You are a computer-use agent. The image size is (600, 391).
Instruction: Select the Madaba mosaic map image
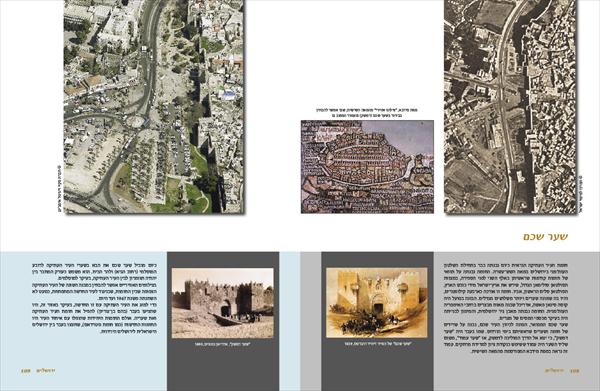pos(367,166)
